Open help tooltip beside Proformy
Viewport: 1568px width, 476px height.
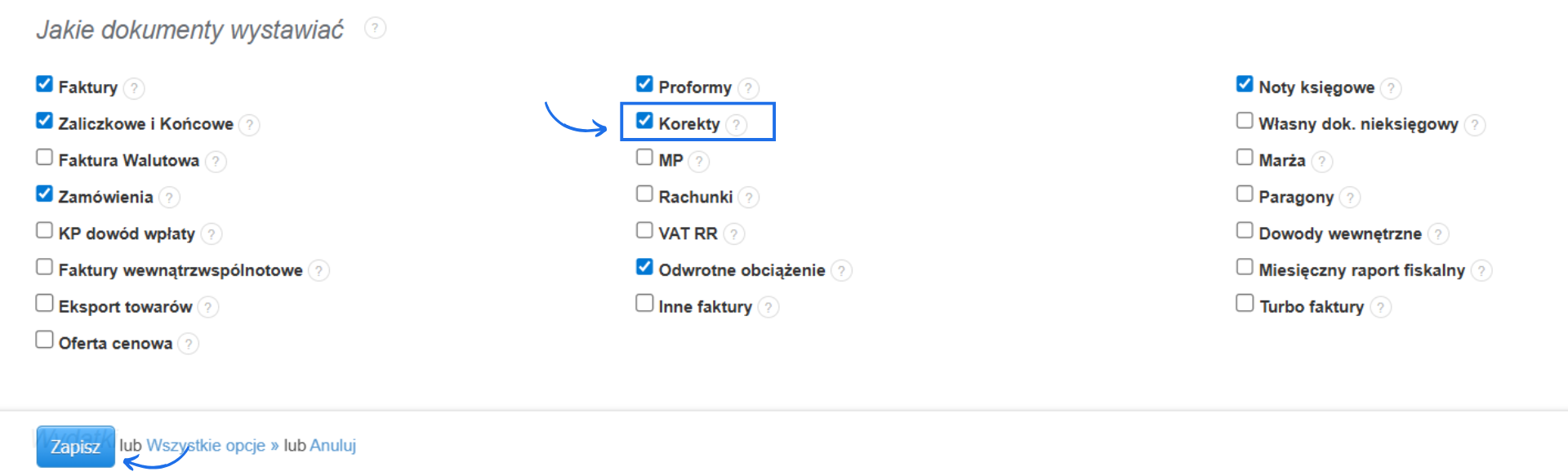748,88
